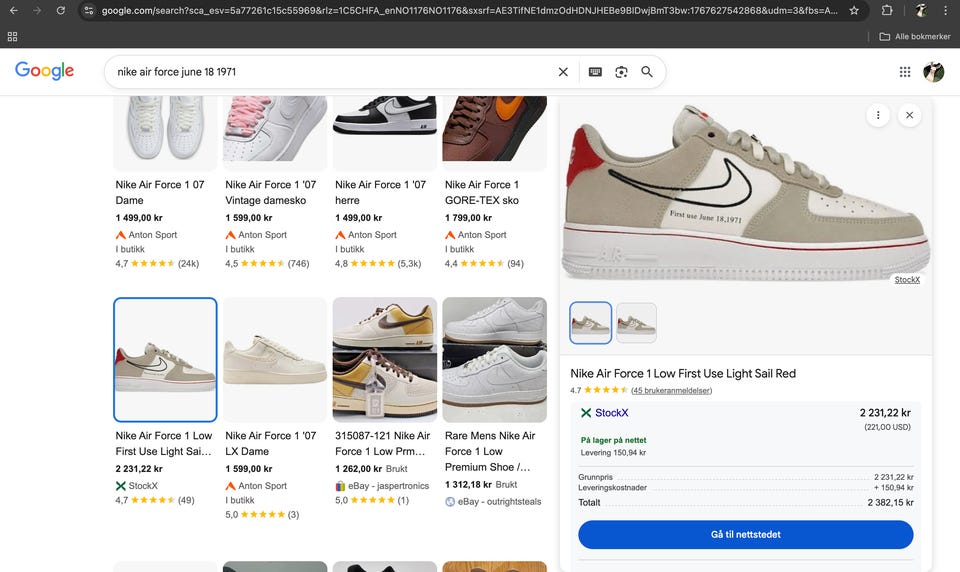Image resolution: width=960 pixels, height=572 pixels.
Task: Select the second product image thumbnail
Action: coord(636,323)
